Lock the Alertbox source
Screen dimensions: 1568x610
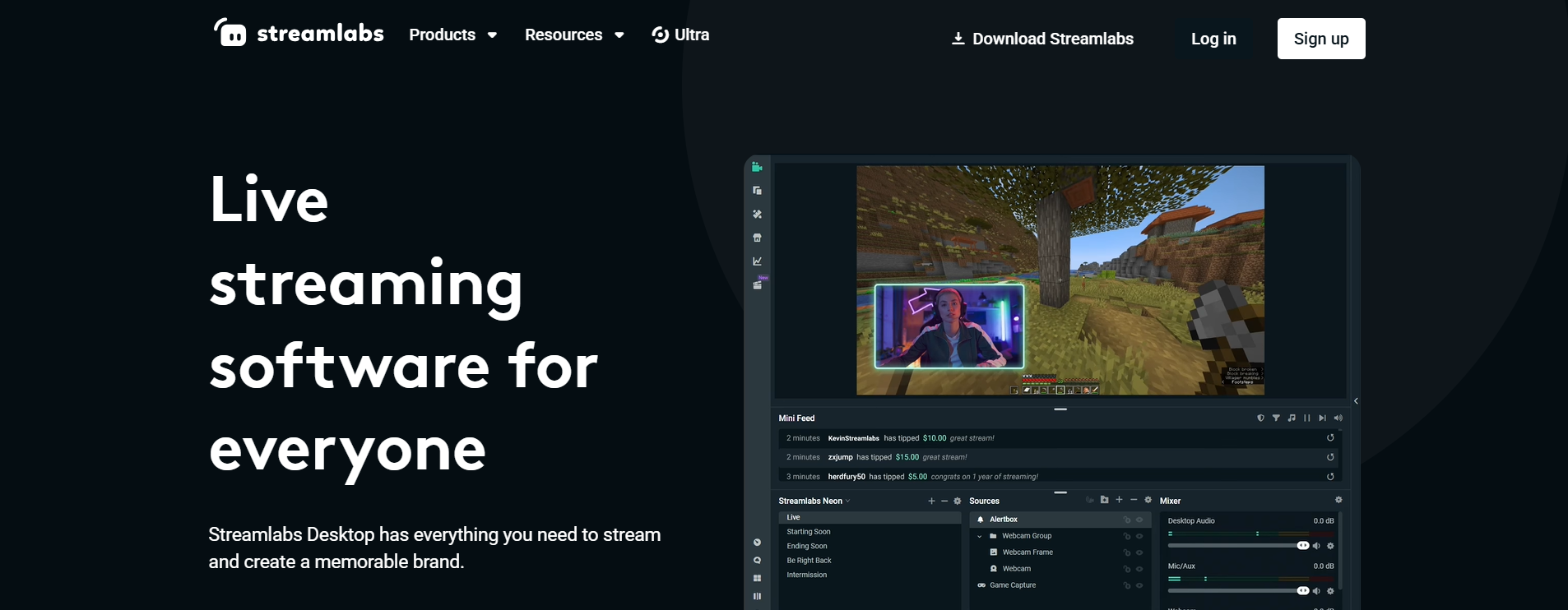(x=1127, y=520)
